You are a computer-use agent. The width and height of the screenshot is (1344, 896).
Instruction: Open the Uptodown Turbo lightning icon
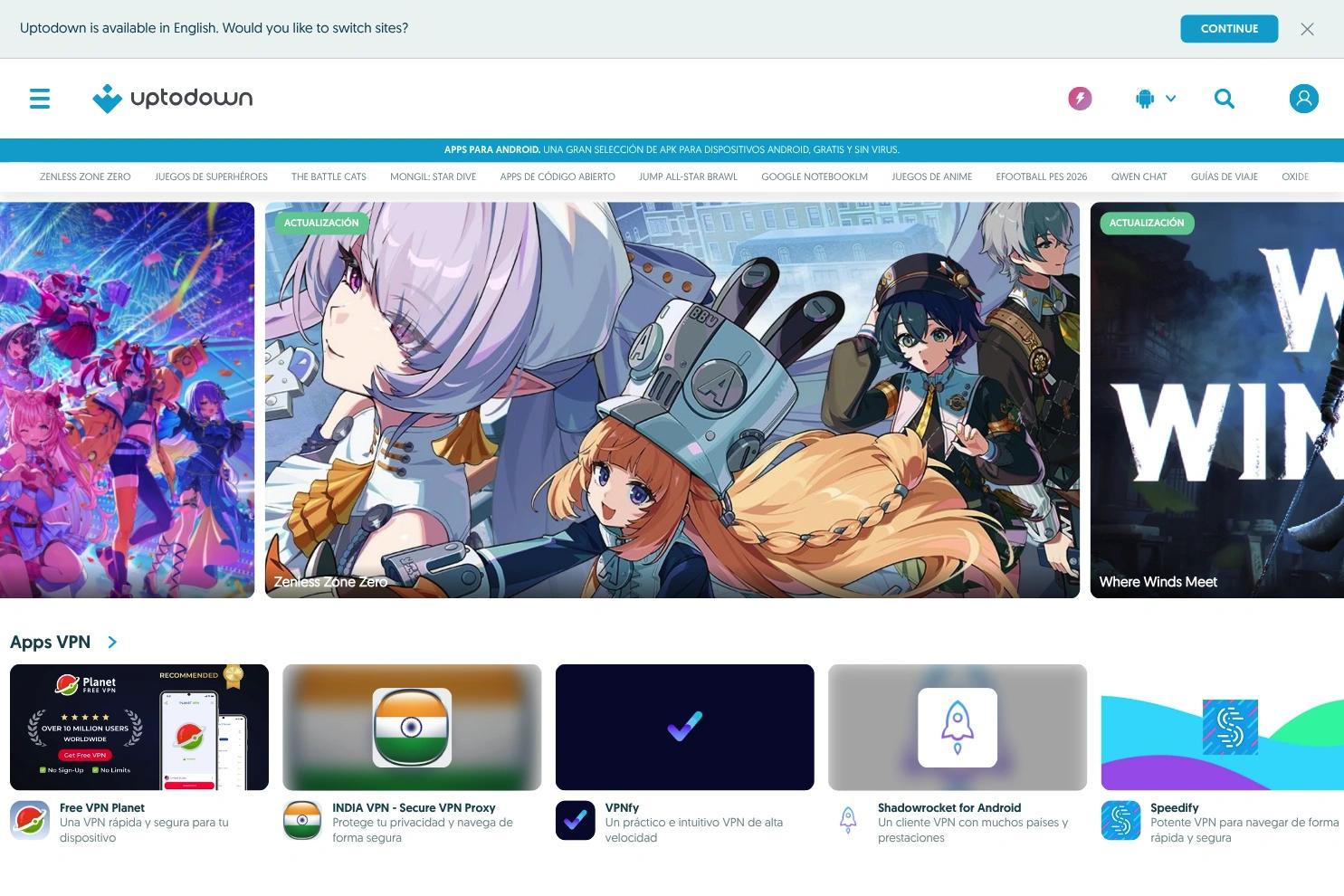point(1080,99)
